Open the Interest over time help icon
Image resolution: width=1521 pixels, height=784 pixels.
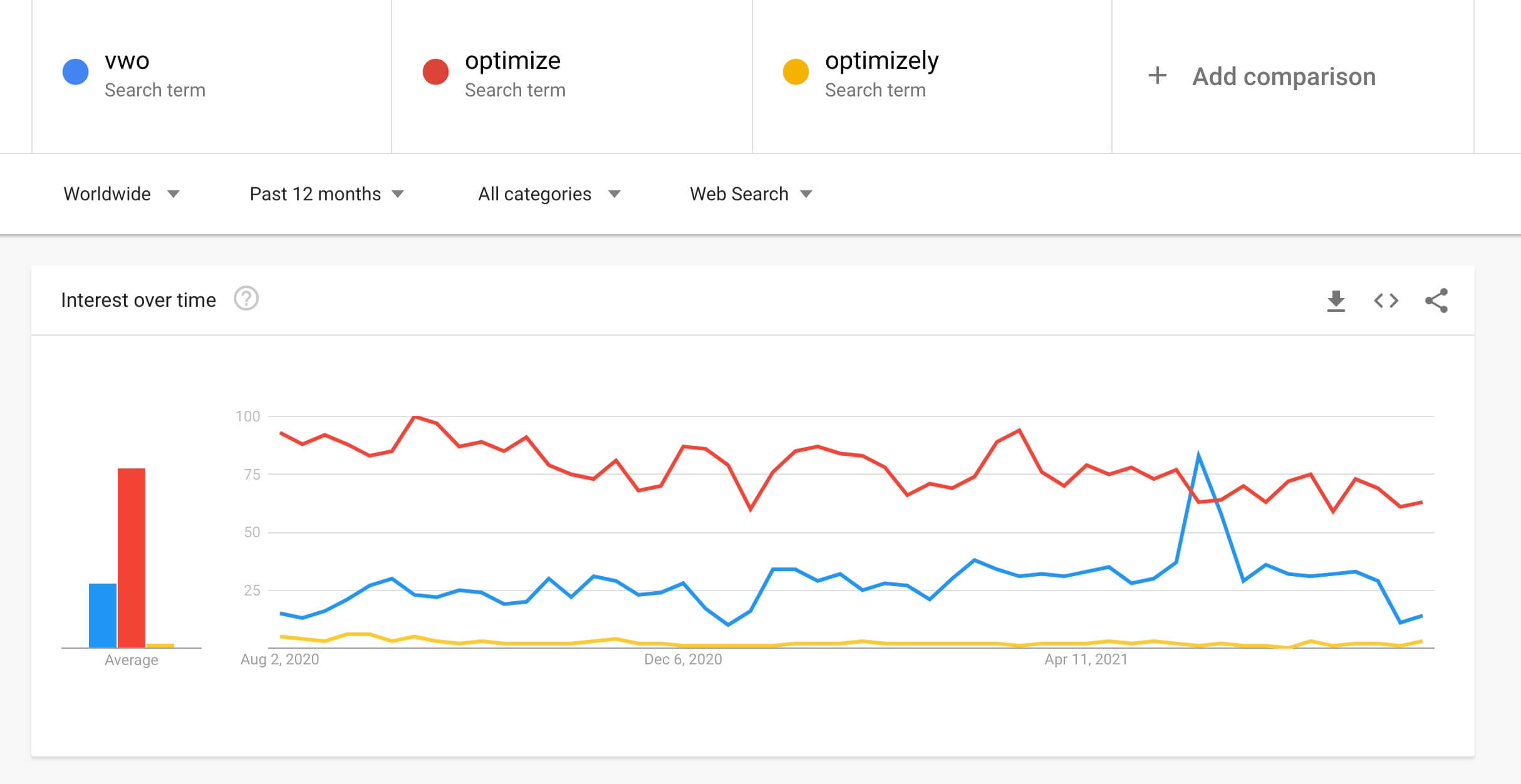[246, 299]
